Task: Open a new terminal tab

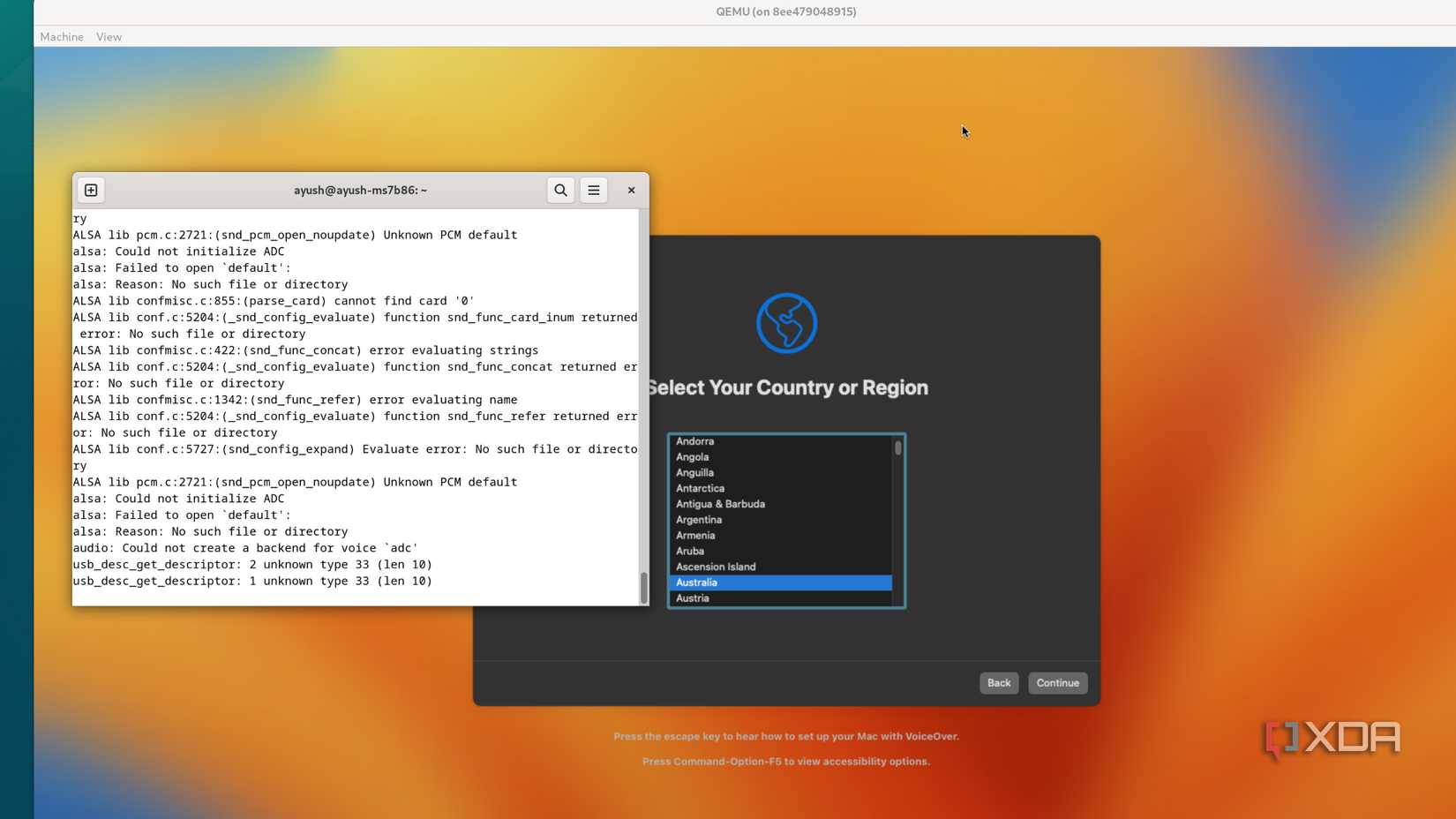Action: pyautogui.click(x=90, y=190)
